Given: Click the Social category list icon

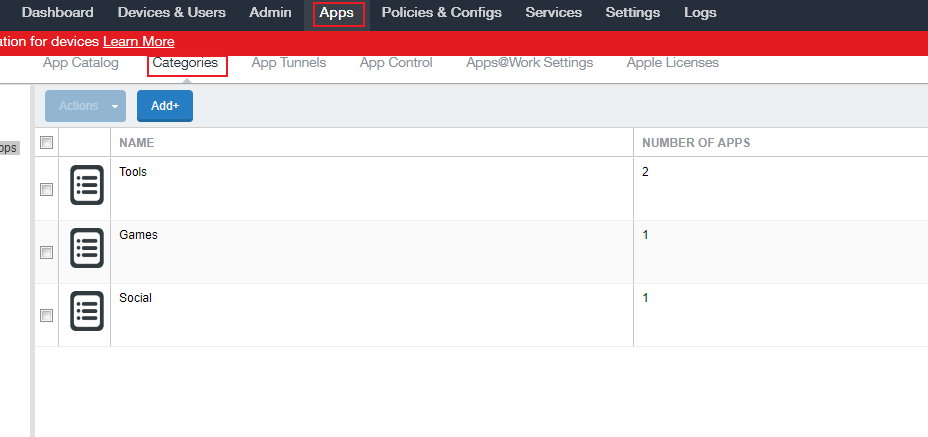Looking at the screenshot, I should click(x=87, y=311).
